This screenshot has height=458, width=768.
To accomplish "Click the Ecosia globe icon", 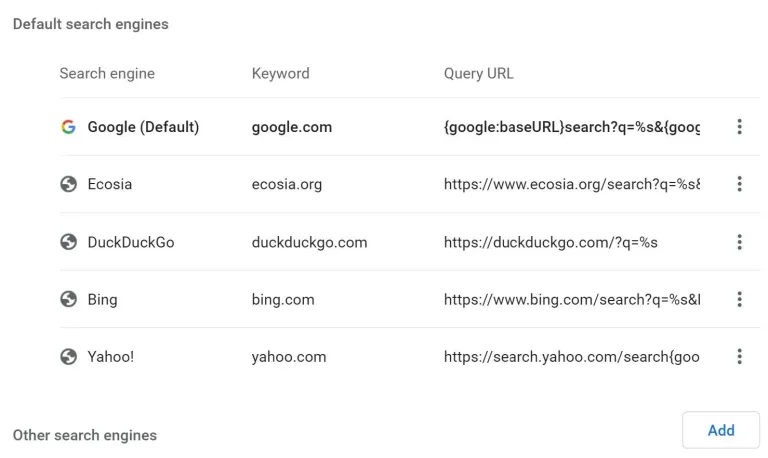I will tap(68, 184).
